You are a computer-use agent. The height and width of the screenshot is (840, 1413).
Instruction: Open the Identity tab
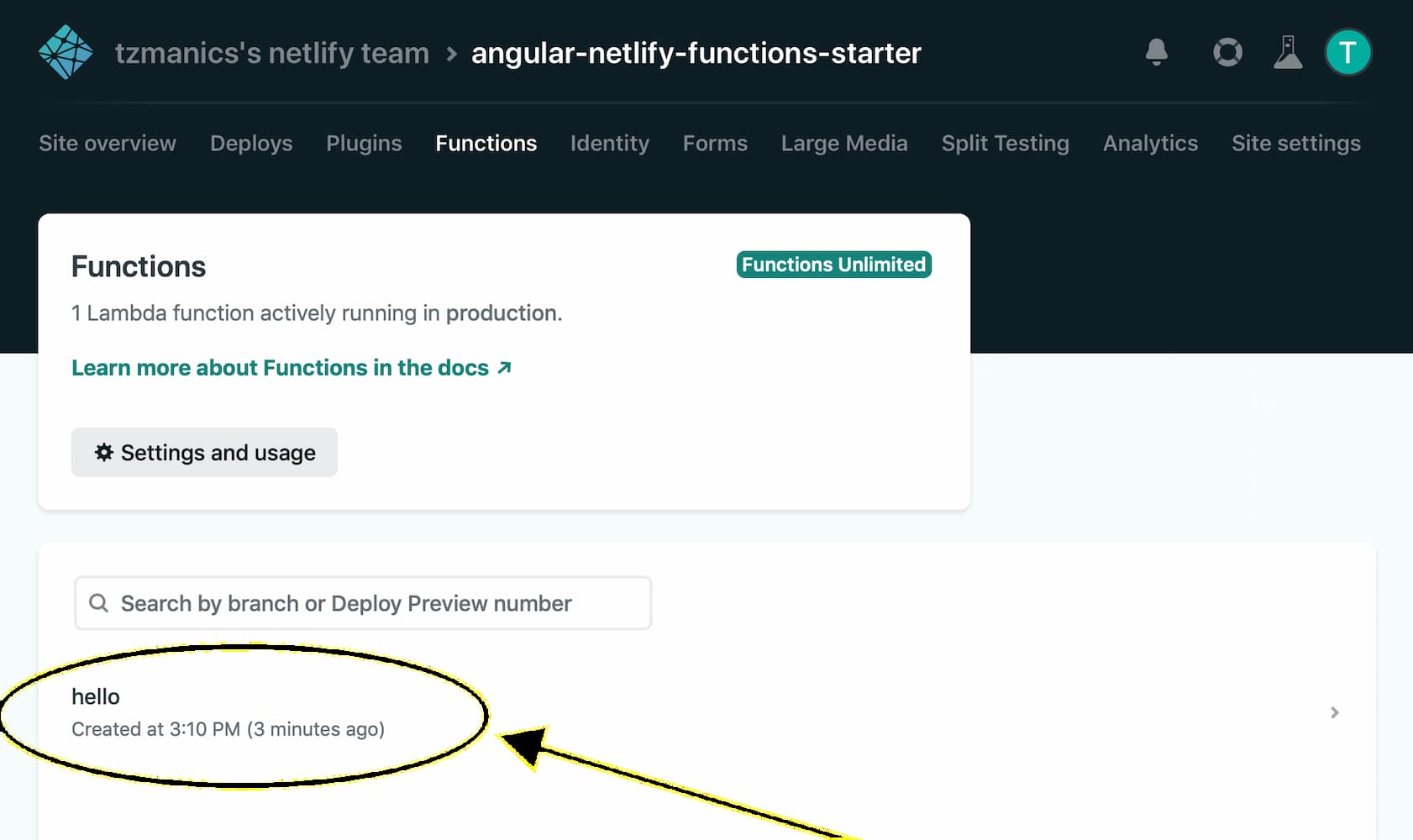click(609, 143)
